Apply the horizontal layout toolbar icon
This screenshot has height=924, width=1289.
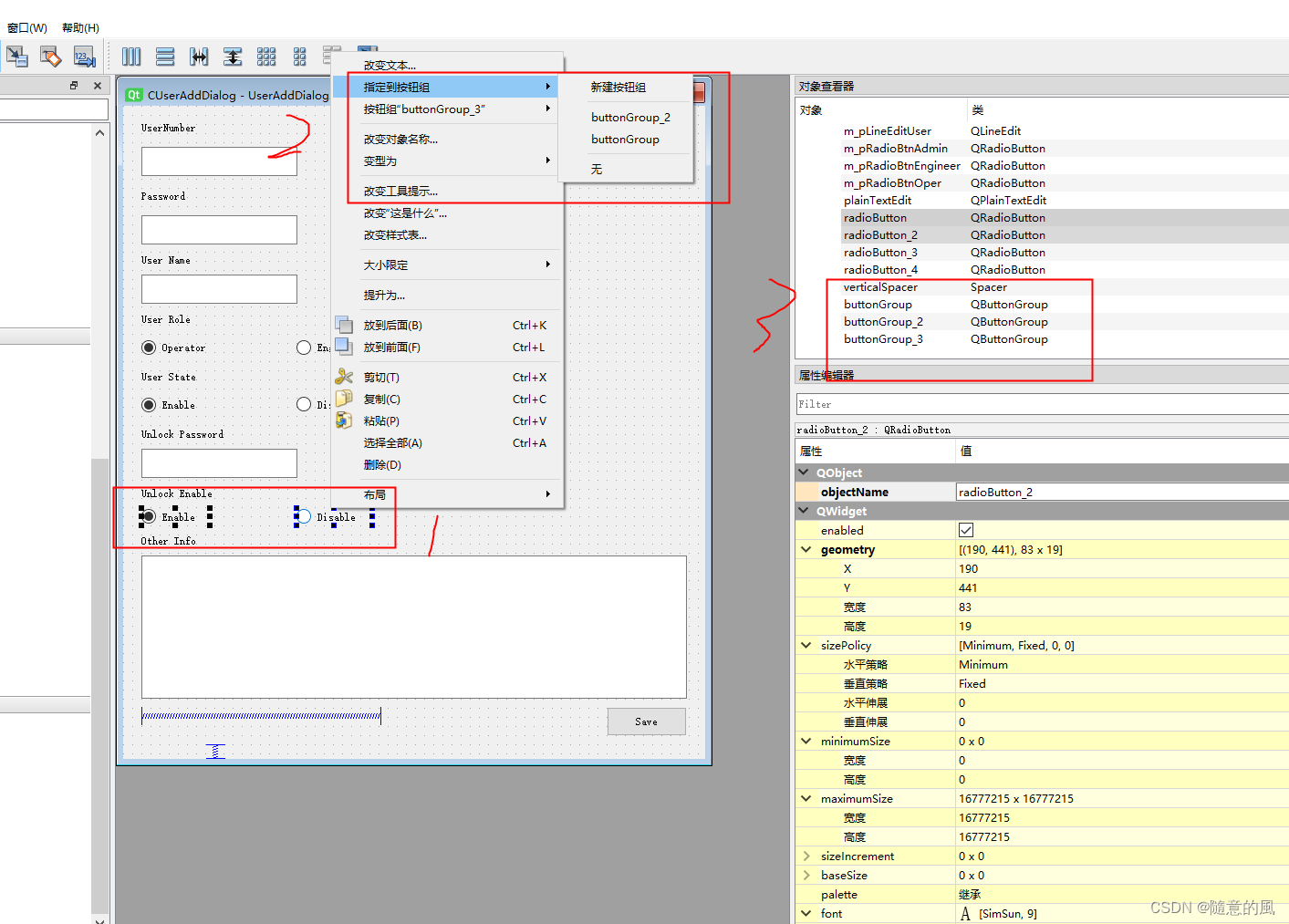pyautogui.click(x=131, y=57)
